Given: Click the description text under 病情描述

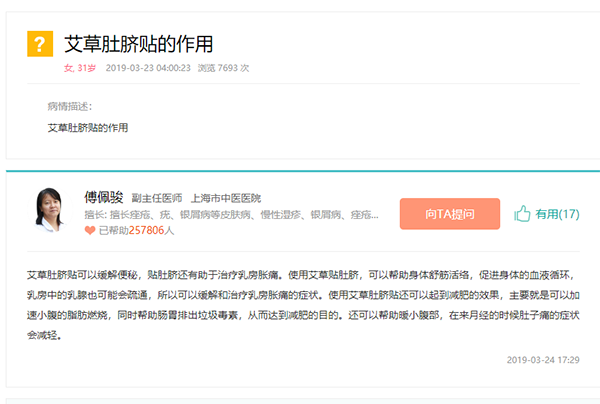Looking at the screenshot, I should pyautogui.click(x=88, y=128).
